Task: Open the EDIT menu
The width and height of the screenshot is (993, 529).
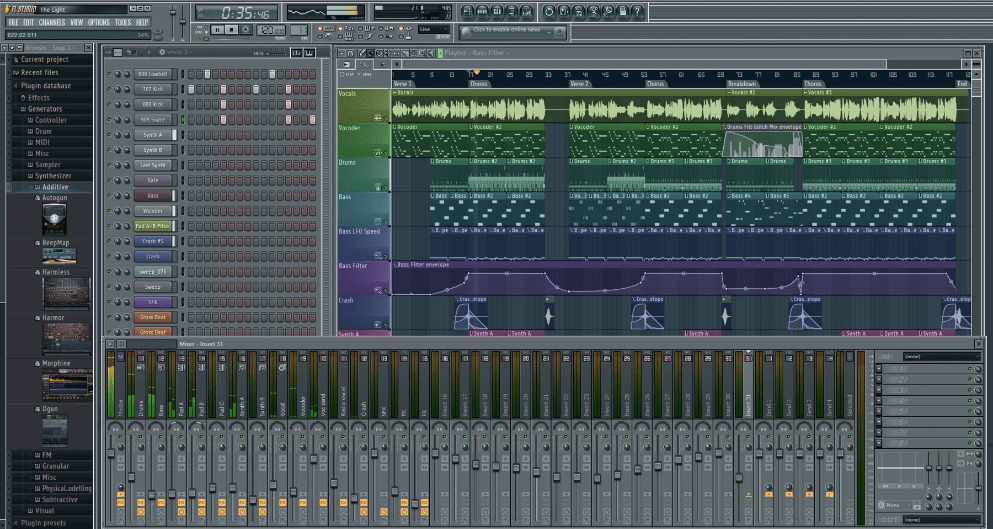Action: [x=28, y=22]
